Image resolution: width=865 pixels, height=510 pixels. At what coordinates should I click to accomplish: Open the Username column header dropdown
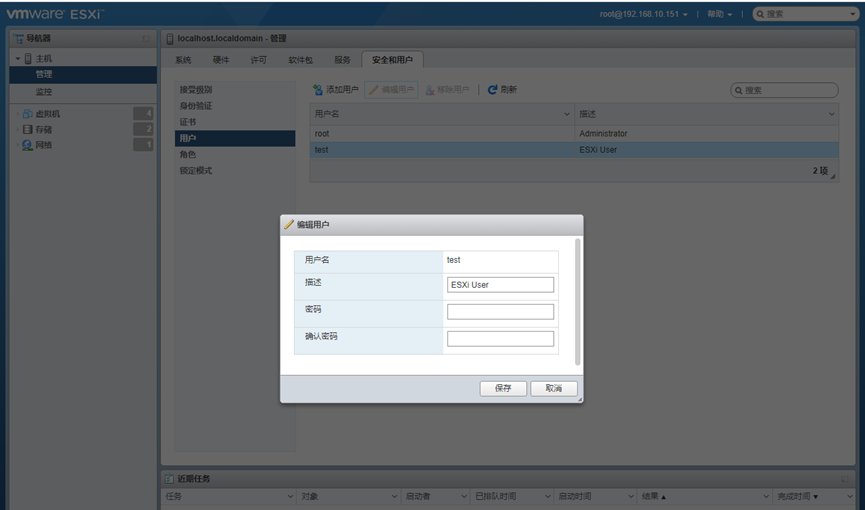click(567, 114)
